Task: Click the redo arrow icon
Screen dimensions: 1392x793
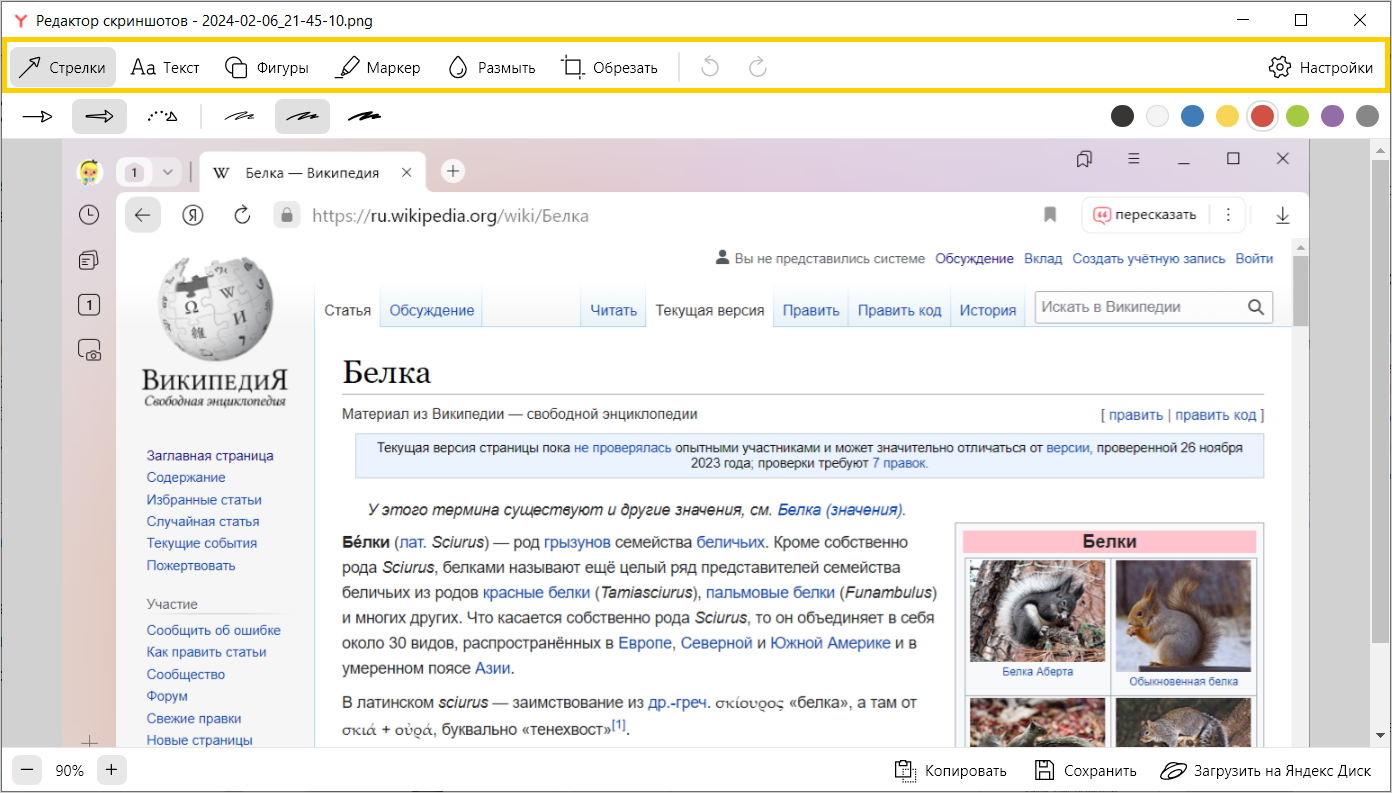Action: (758, 68)
